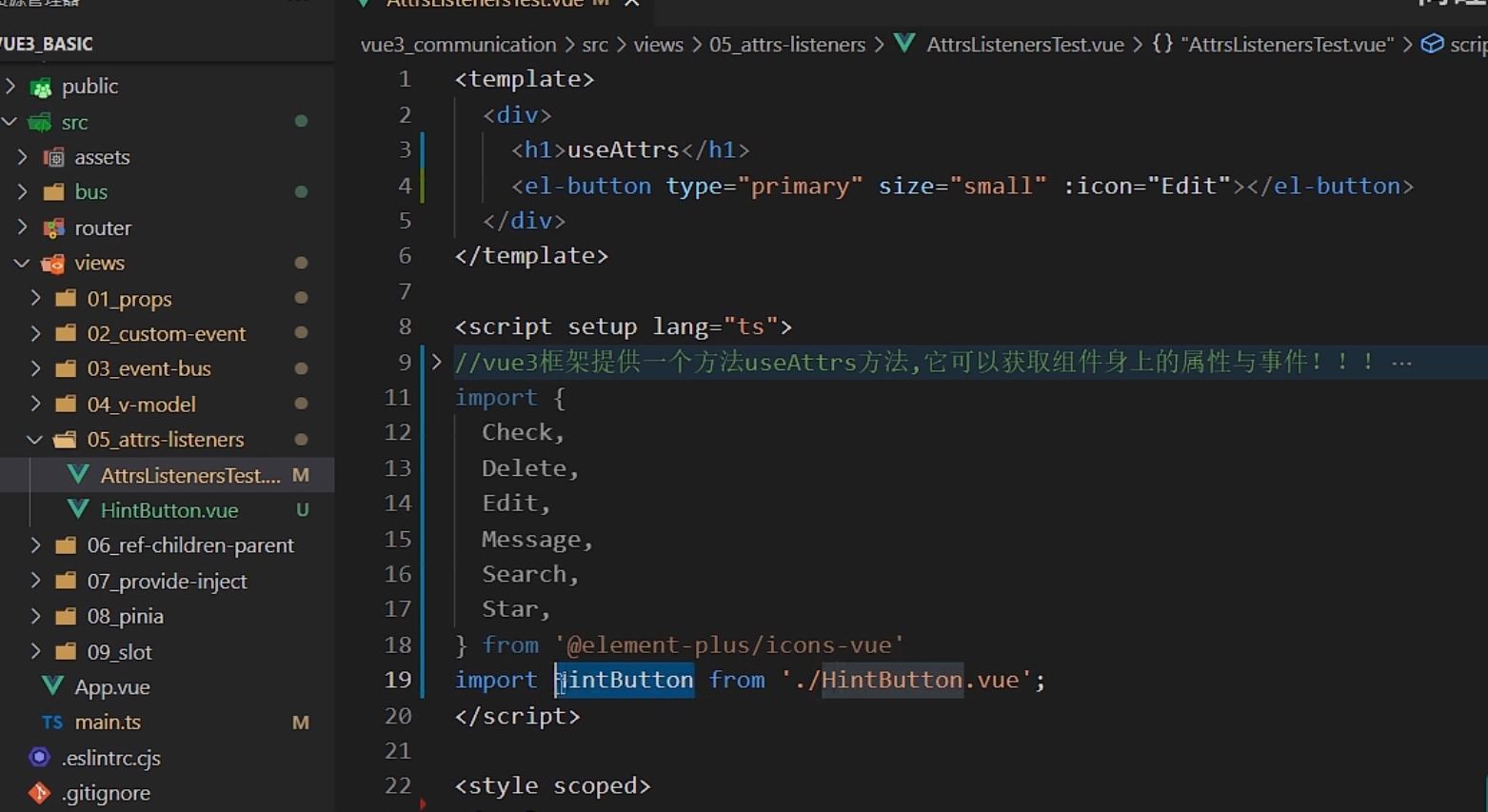Click line number 4 in gutter
The image size is (1488, 812).
405,186
